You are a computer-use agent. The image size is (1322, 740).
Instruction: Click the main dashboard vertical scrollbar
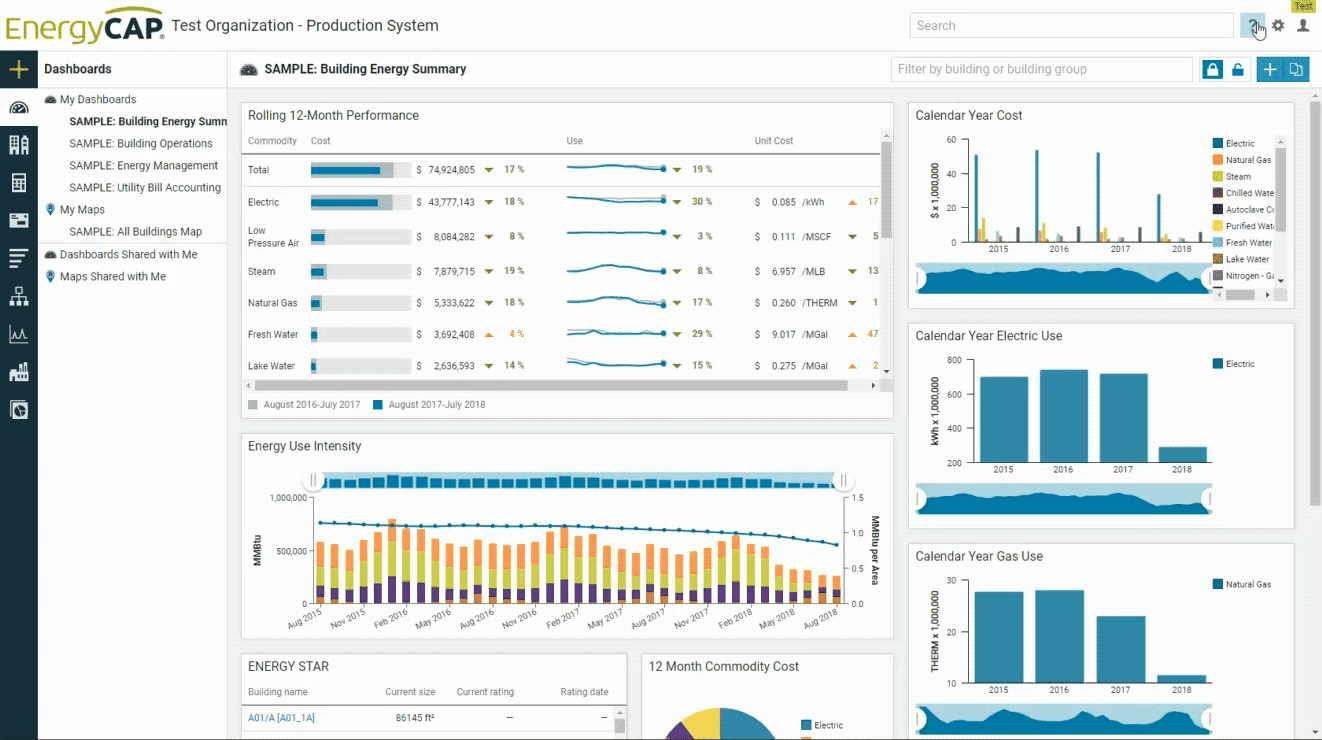(1314, 303)
